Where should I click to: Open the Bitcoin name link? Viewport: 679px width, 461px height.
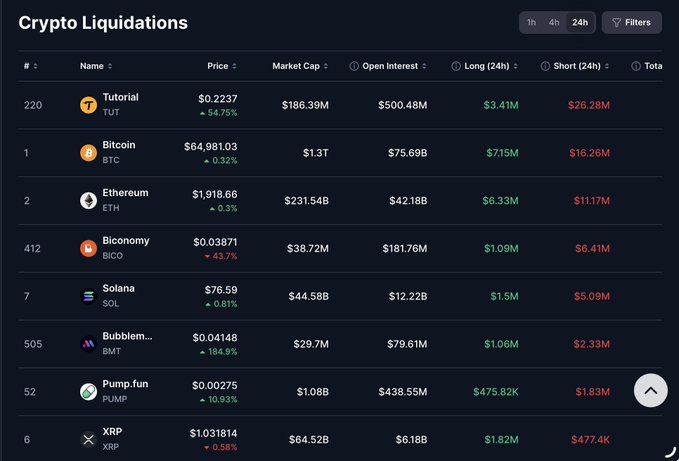[x=119, y=145]
